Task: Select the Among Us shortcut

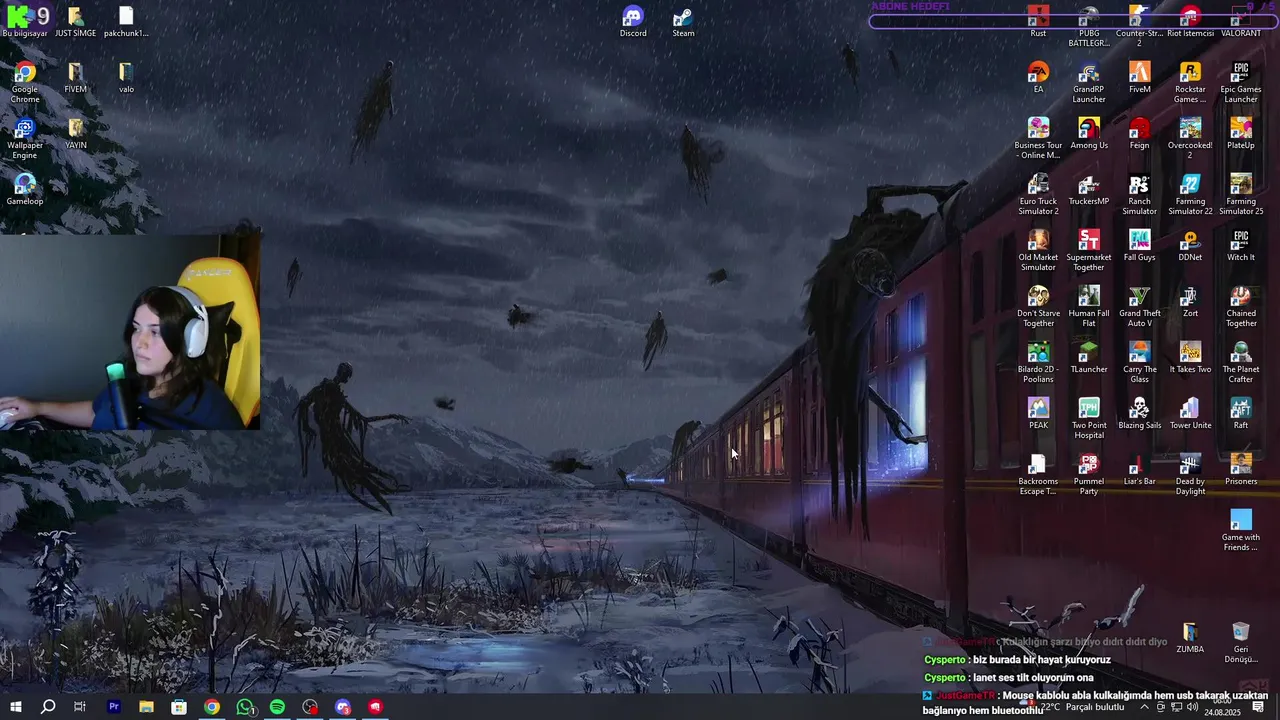Action: pyautogui.click(x=1089, y=134)
